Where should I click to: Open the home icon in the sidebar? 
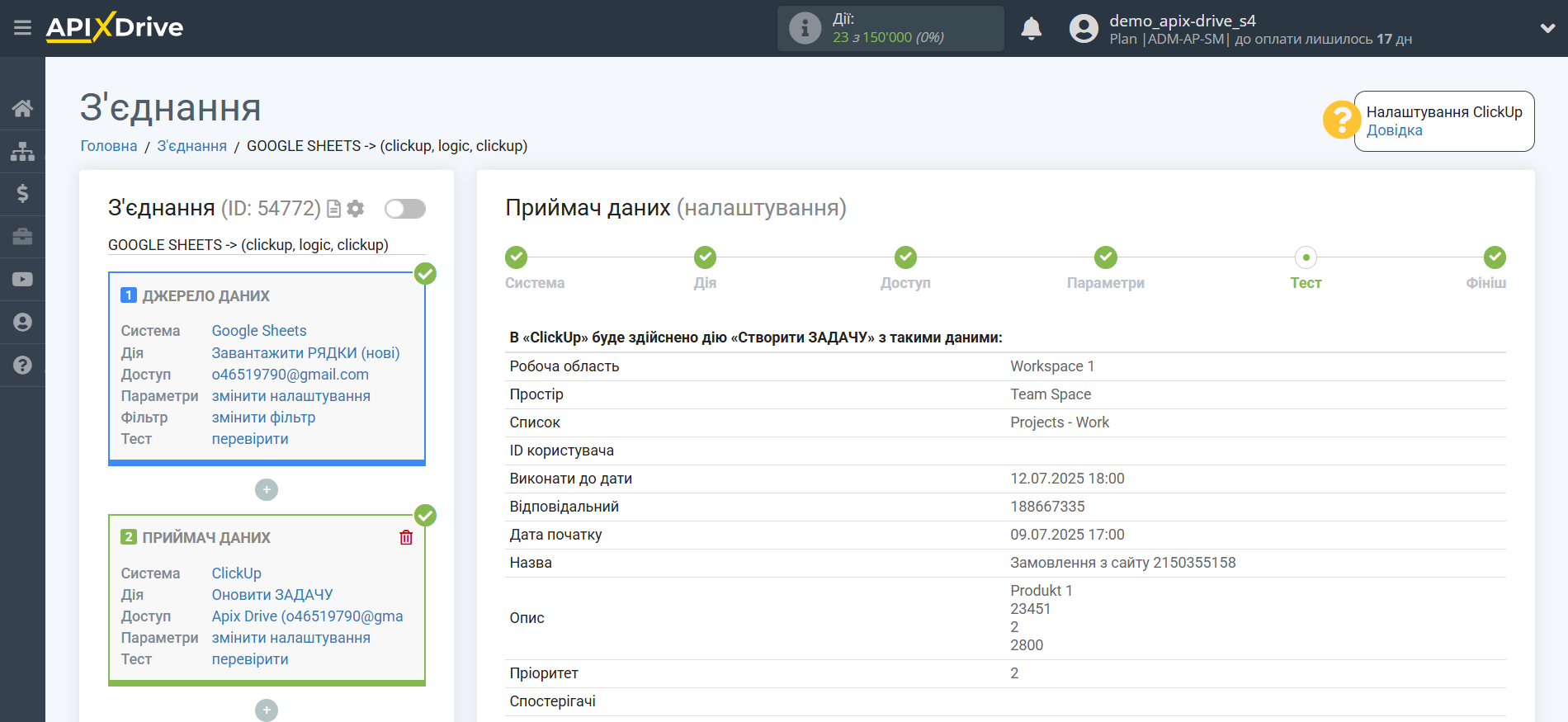[22, 108]
